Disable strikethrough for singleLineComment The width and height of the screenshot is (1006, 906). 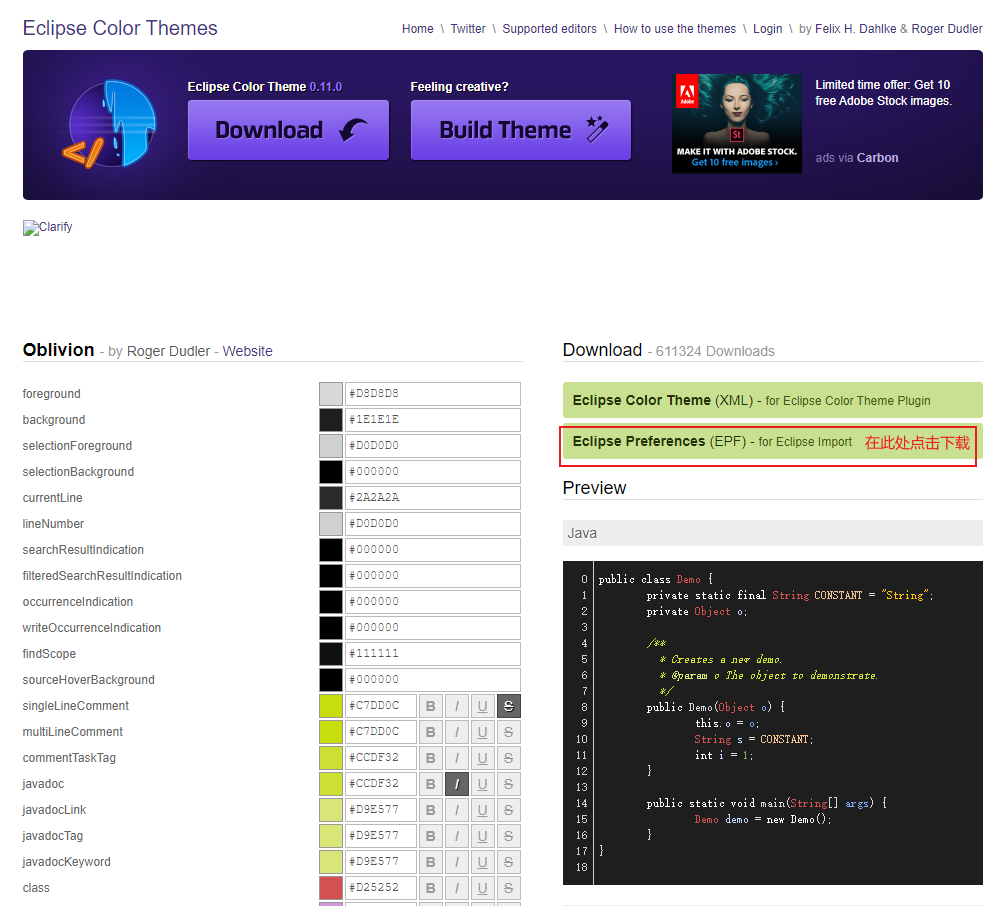pos(508,706)
